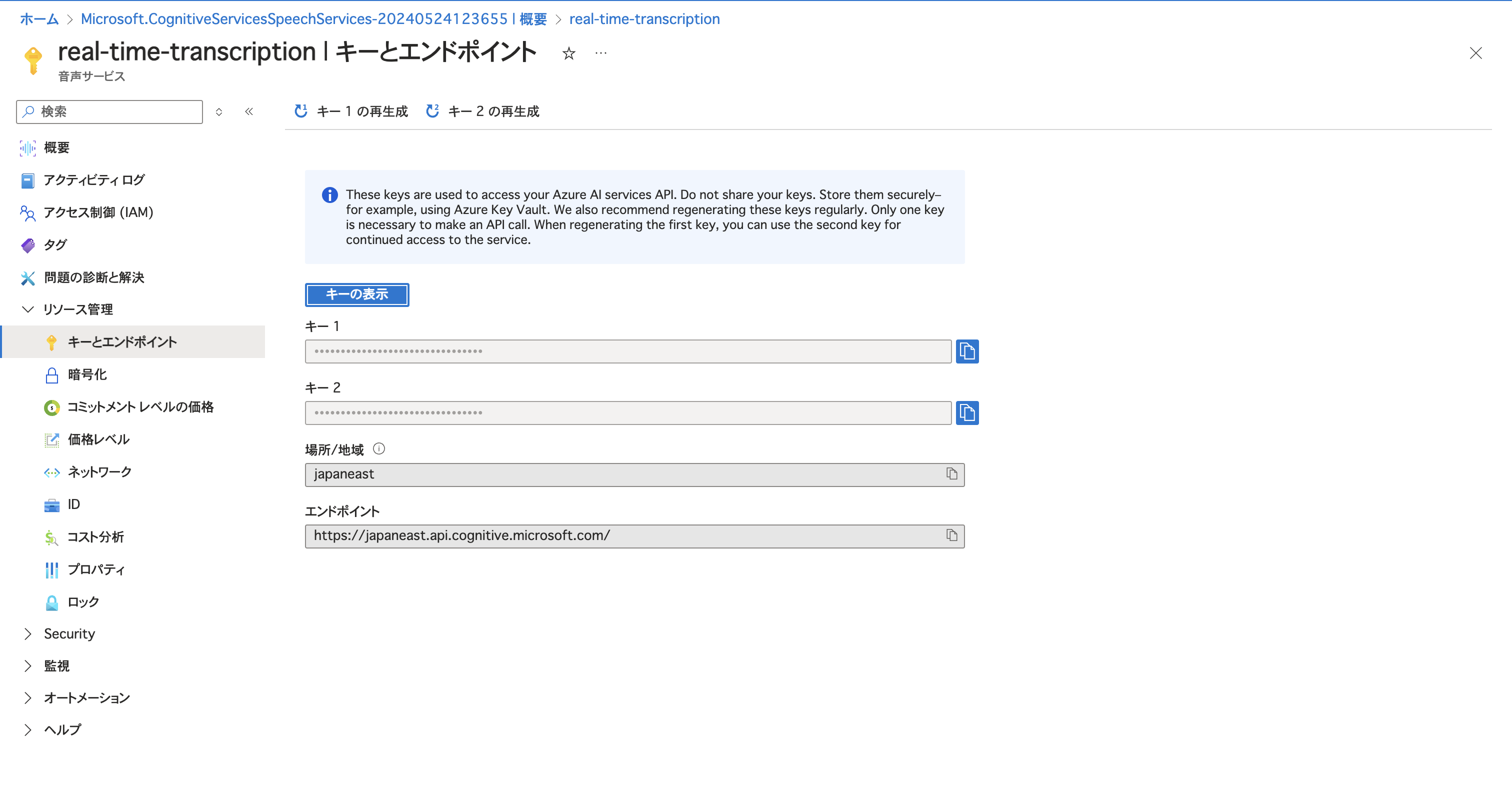Go to ホーム breadcrumb link
This screenshot has height=785, width=1512.
click(x=39, y=19)
